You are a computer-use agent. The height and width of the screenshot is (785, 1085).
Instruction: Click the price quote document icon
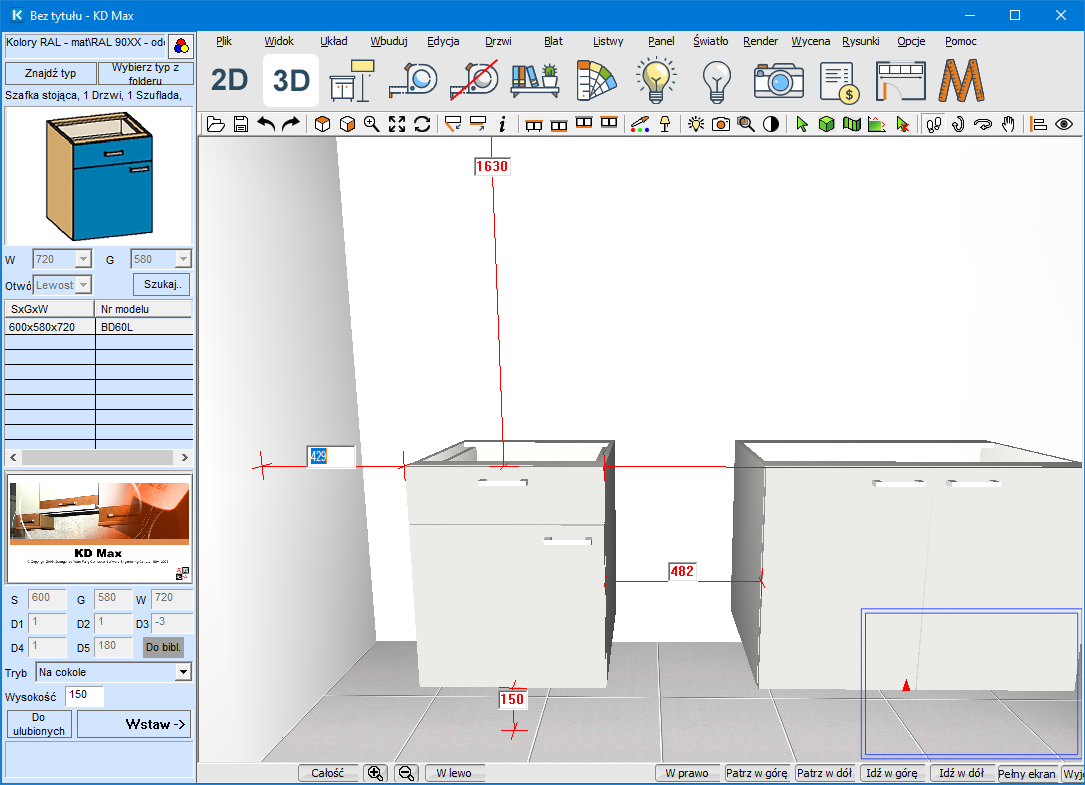click(x=840, y=81)
